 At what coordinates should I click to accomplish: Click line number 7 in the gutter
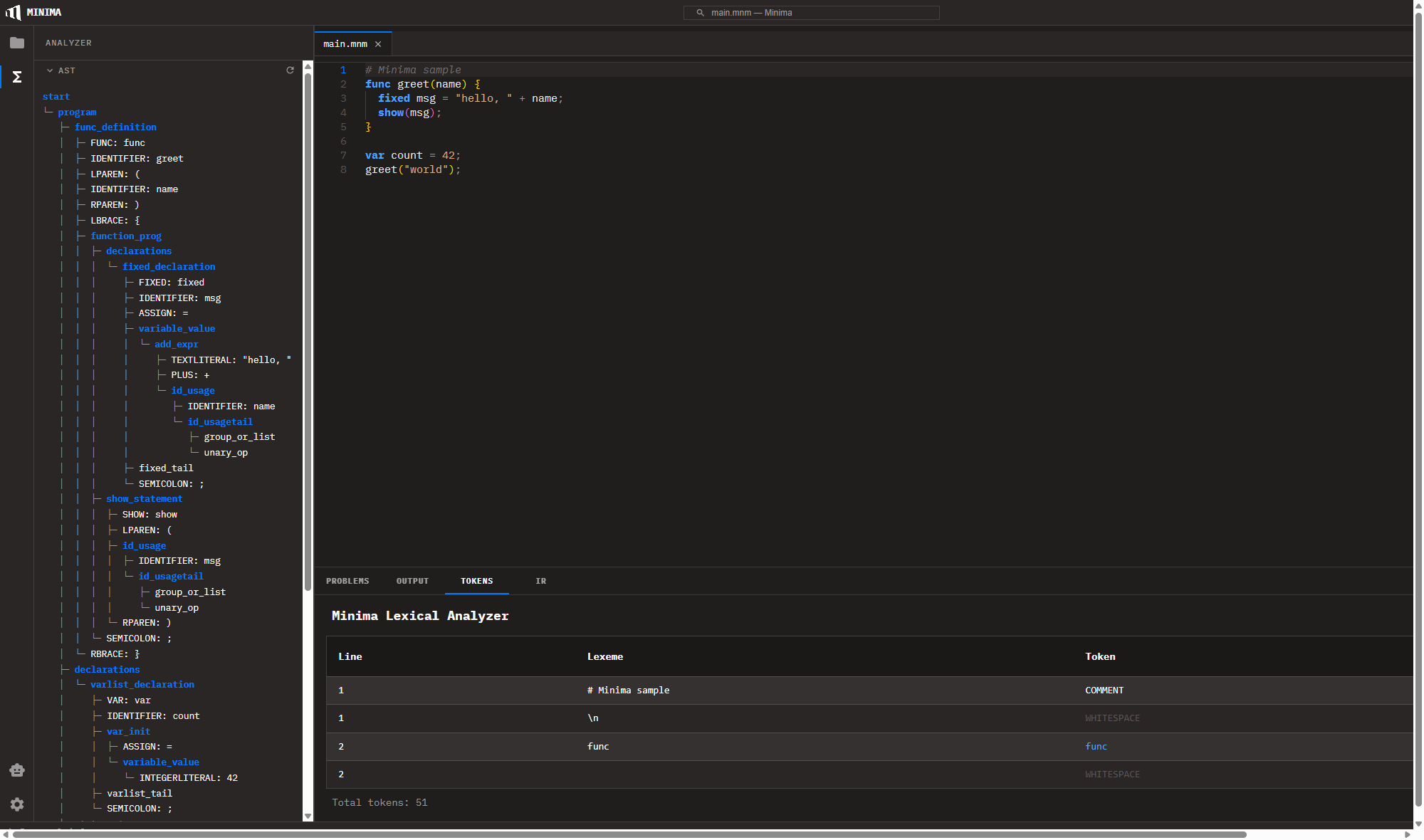coord(343,155)
